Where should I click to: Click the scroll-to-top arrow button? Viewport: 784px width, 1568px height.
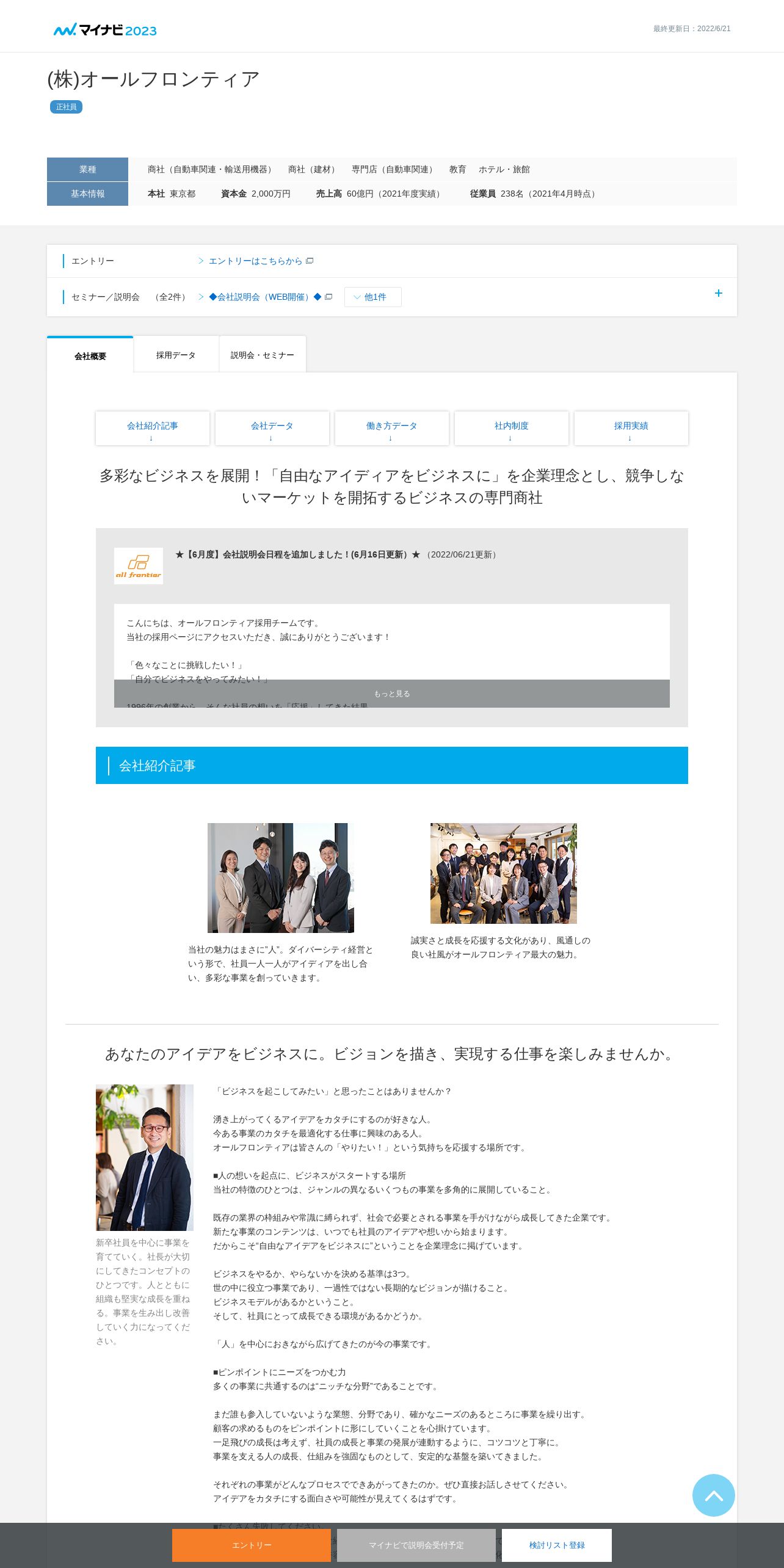(713, 1495)
